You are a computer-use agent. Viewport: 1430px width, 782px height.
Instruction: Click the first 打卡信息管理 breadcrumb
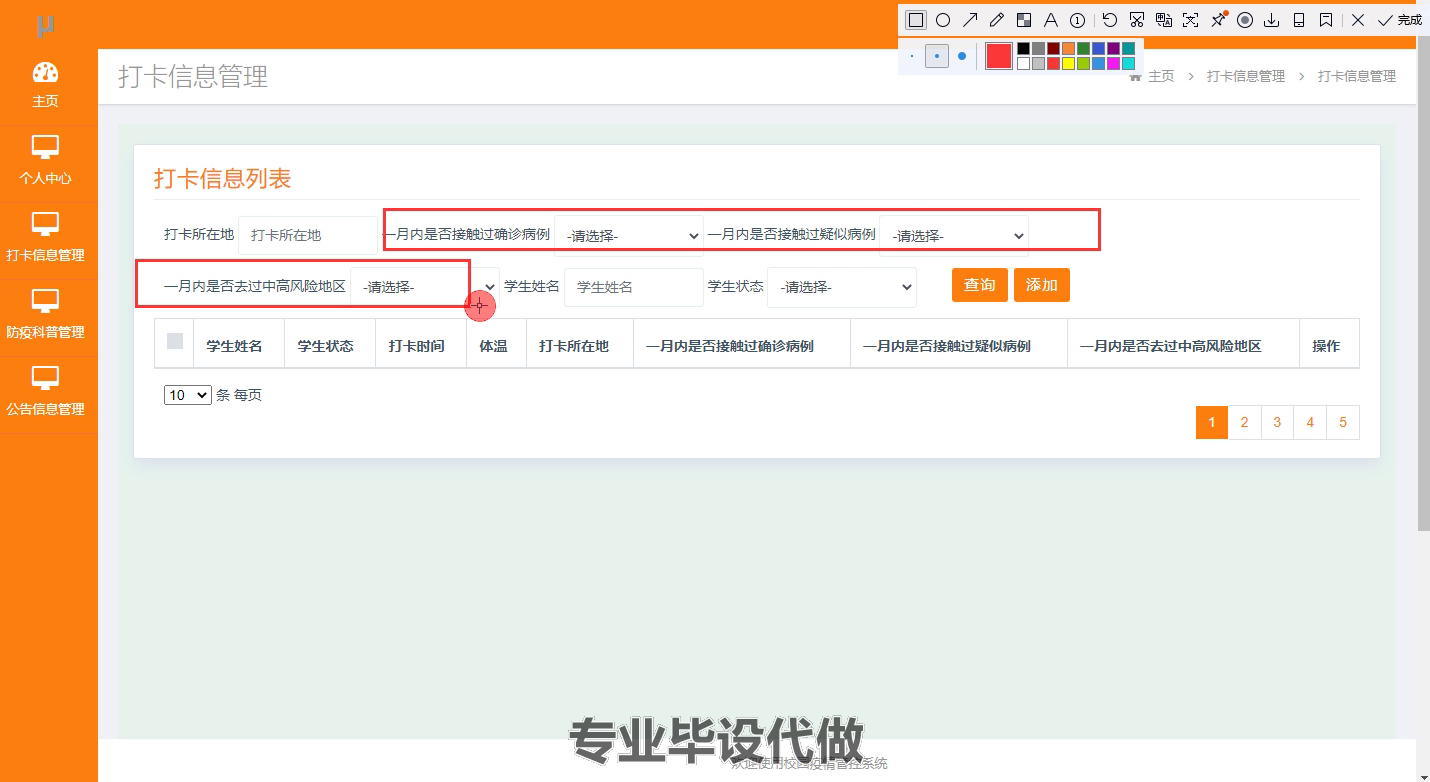click(1245, 76)
